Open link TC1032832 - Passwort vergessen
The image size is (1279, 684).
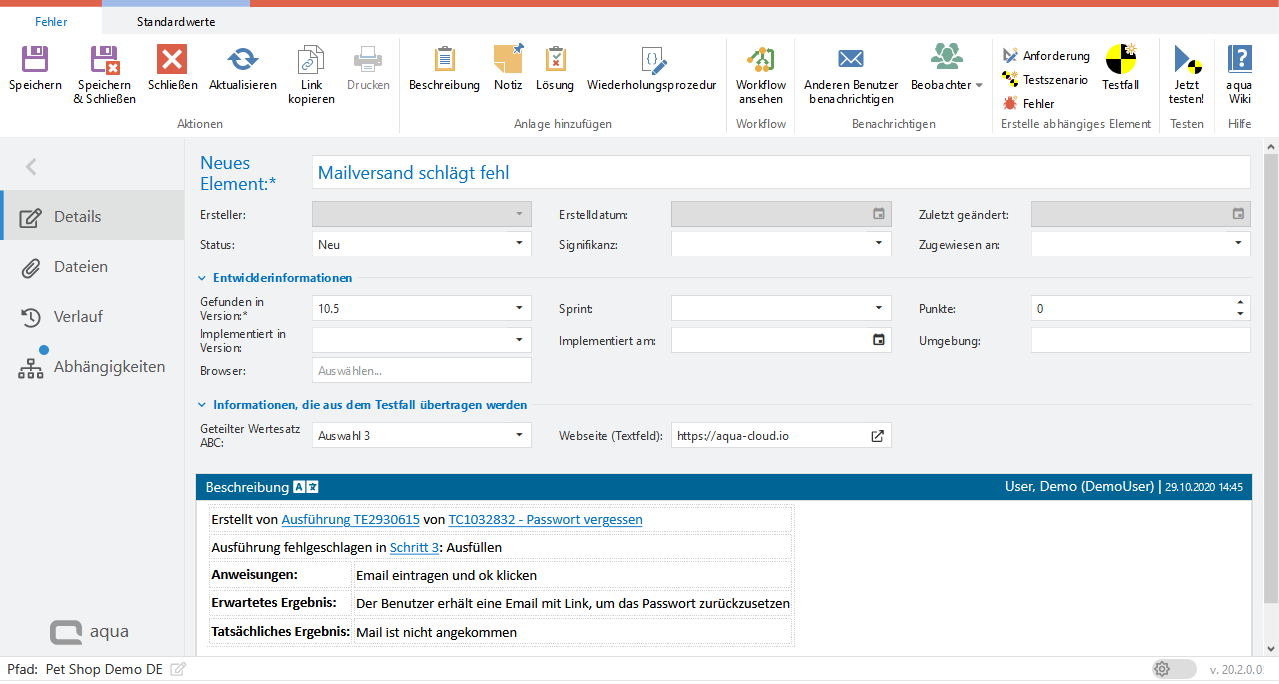[545, 520]
